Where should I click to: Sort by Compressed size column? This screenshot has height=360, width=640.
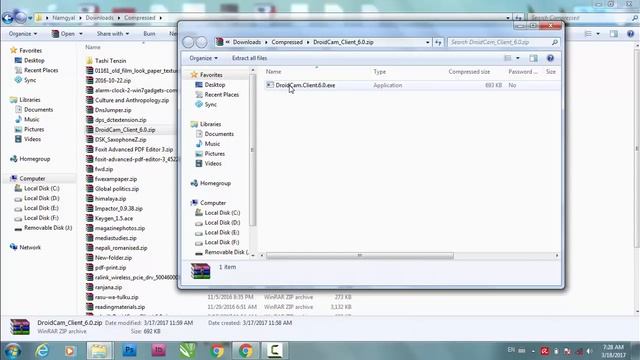point(469,72)
